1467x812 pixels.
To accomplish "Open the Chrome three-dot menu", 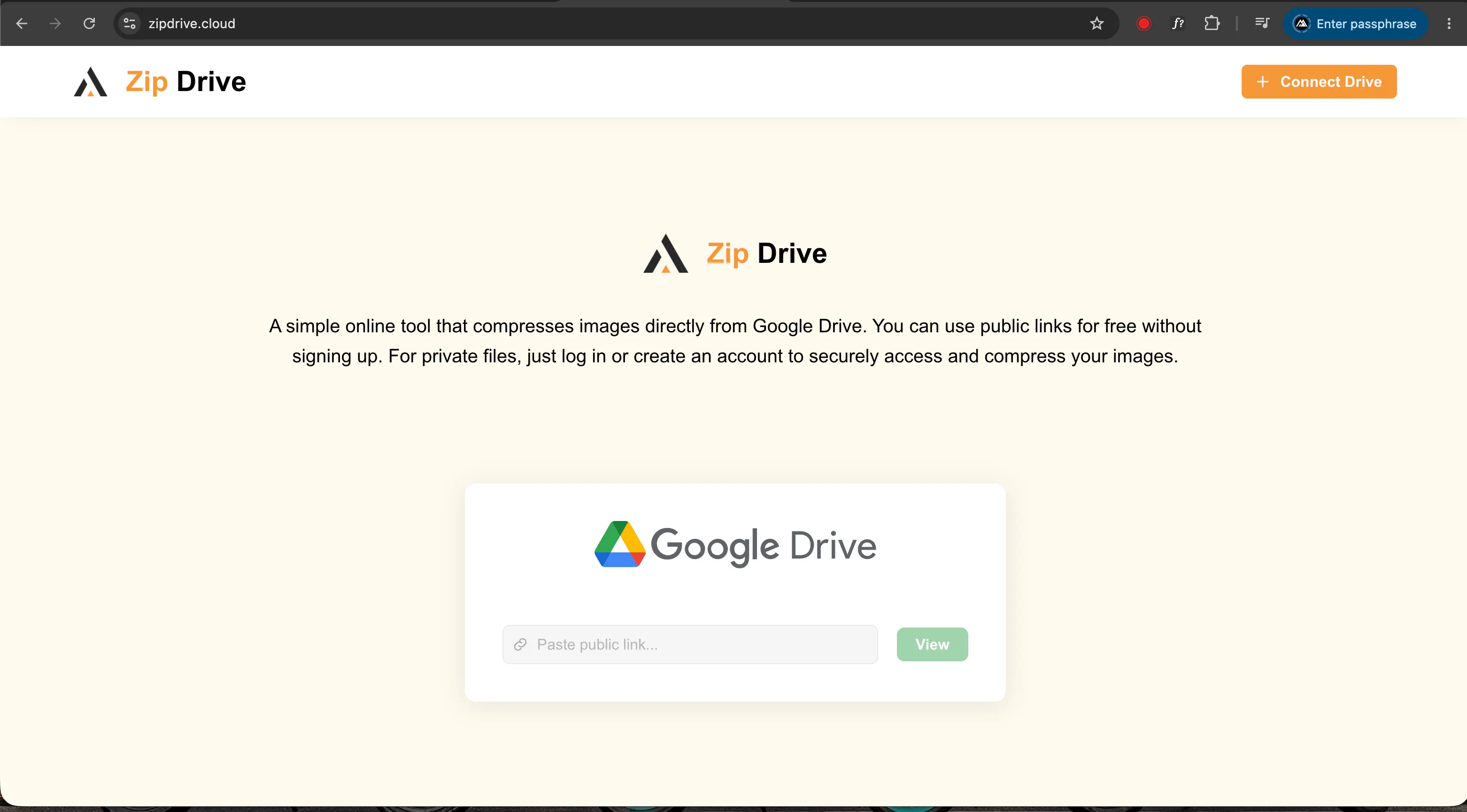I will [x=1449, y=23].
